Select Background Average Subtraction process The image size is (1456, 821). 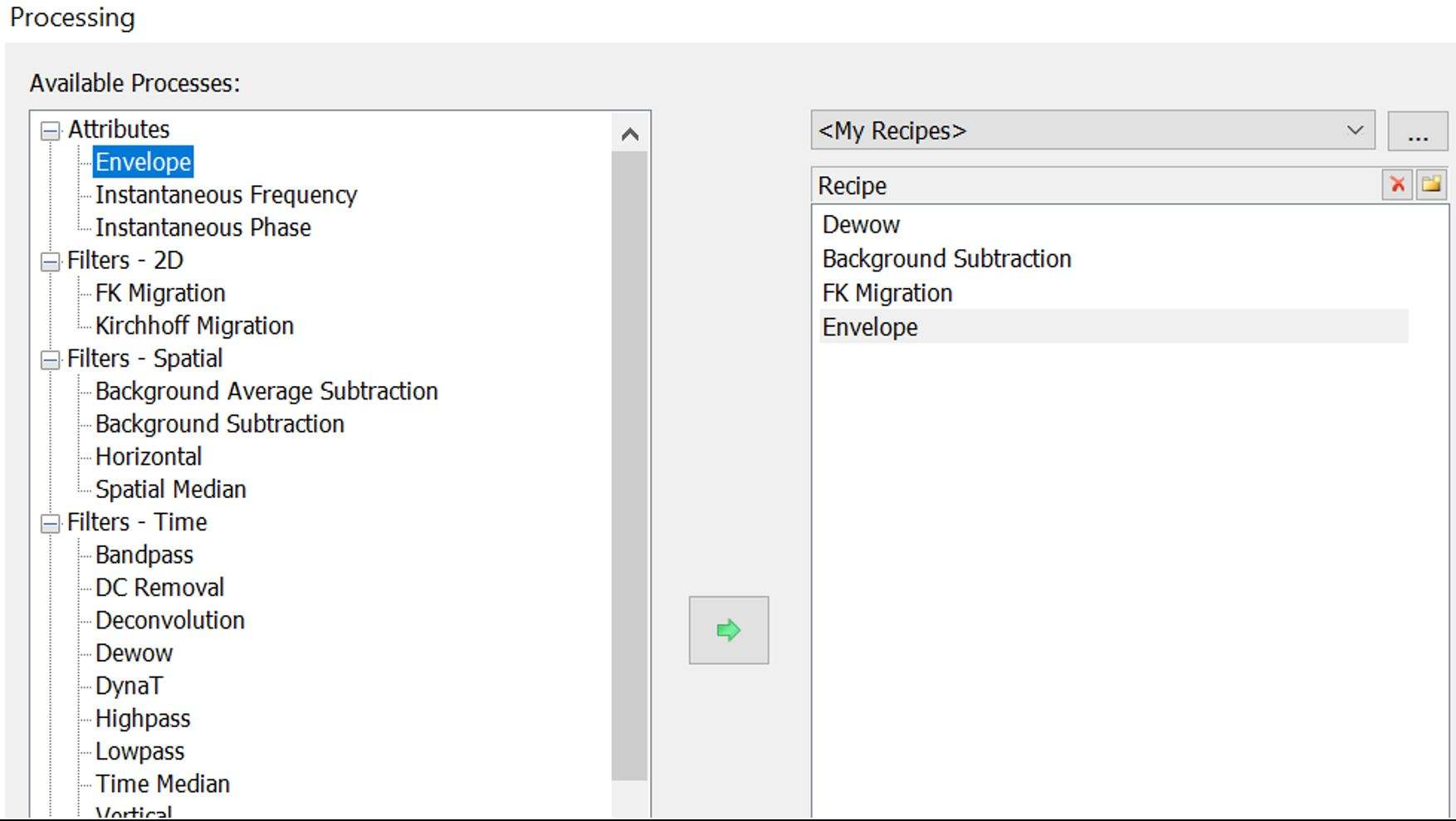tap(267, 391)
